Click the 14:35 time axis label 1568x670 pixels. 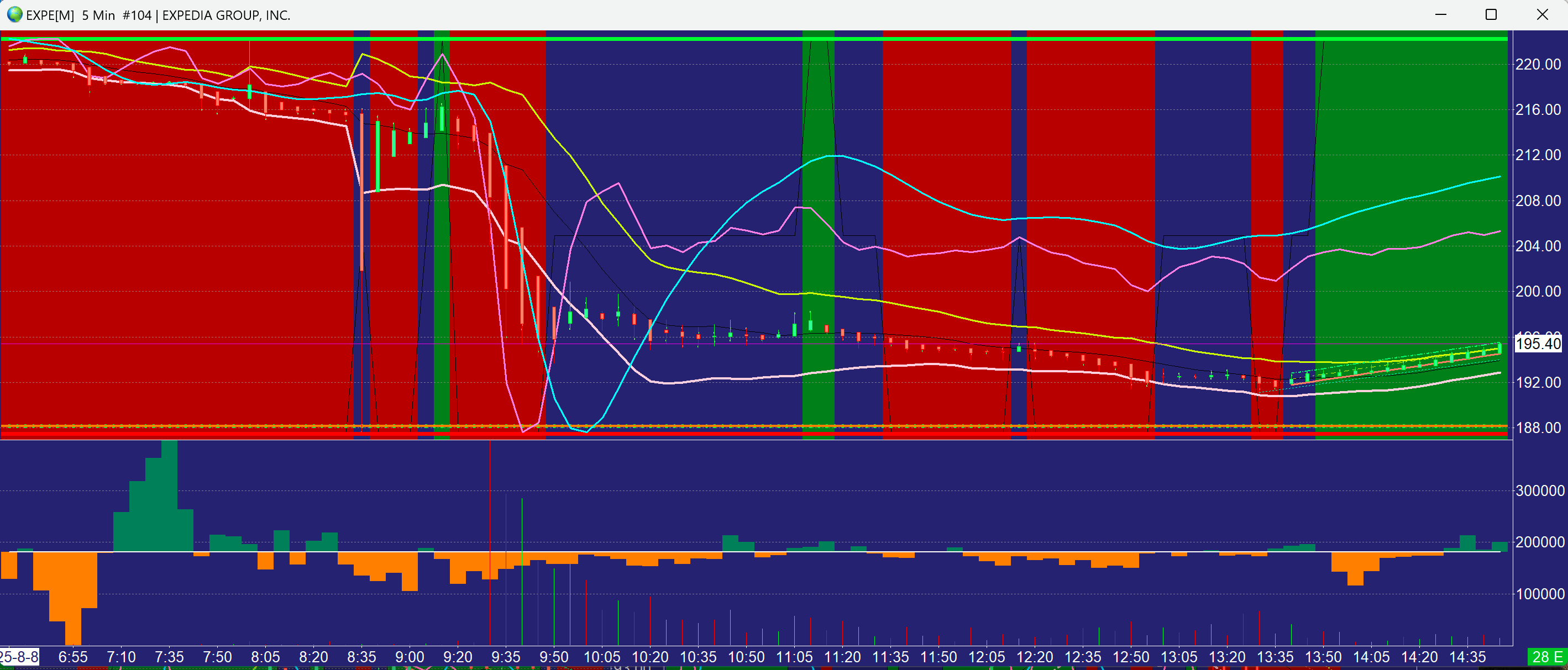coord(1467,657)
